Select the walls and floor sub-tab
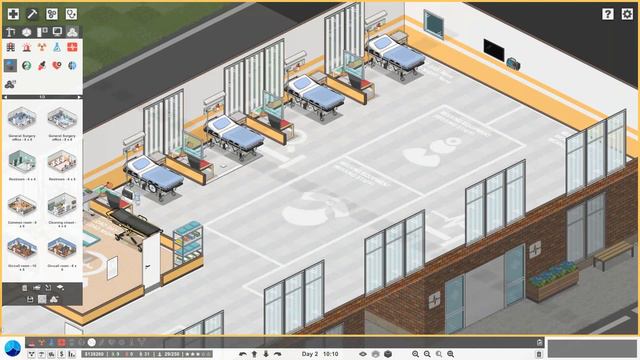Image resolution: width=640 pixels, height=360 pixels. coord(42,32)
